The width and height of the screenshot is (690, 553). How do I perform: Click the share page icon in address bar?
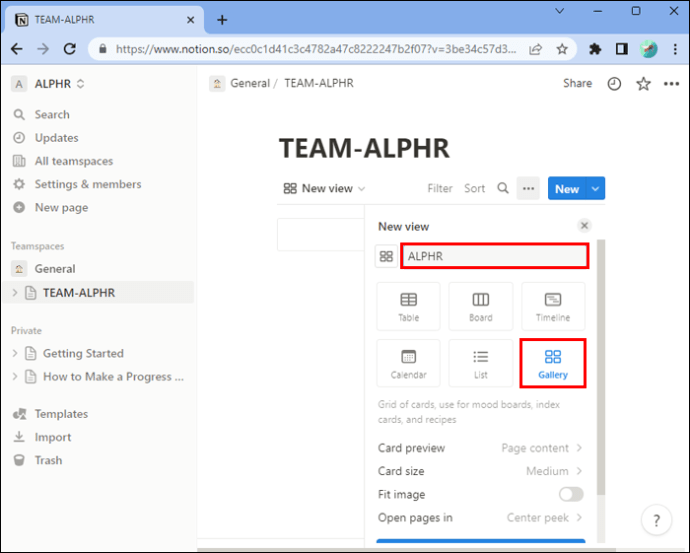click(535, 49)
